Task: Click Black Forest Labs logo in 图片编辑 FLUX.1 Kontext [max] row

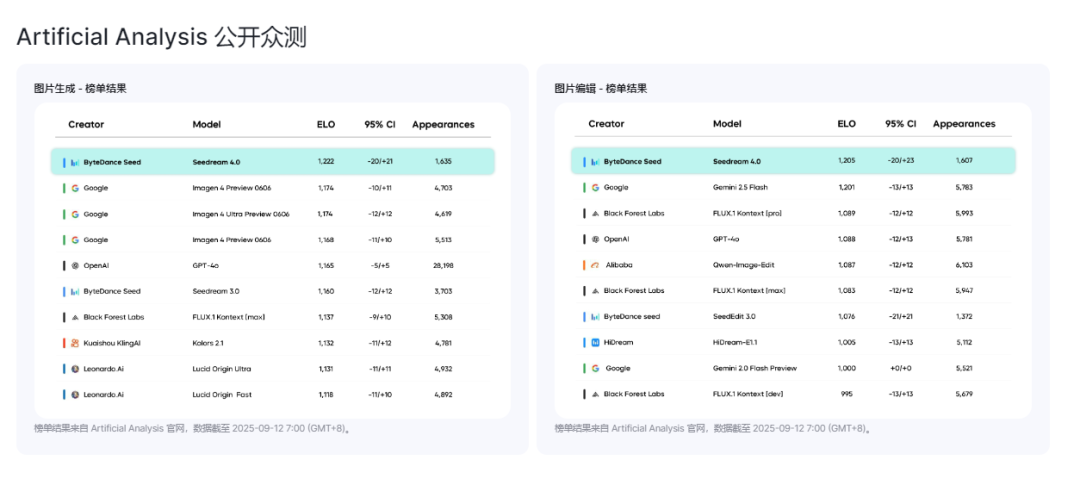Action: click(x=595, y=291)
